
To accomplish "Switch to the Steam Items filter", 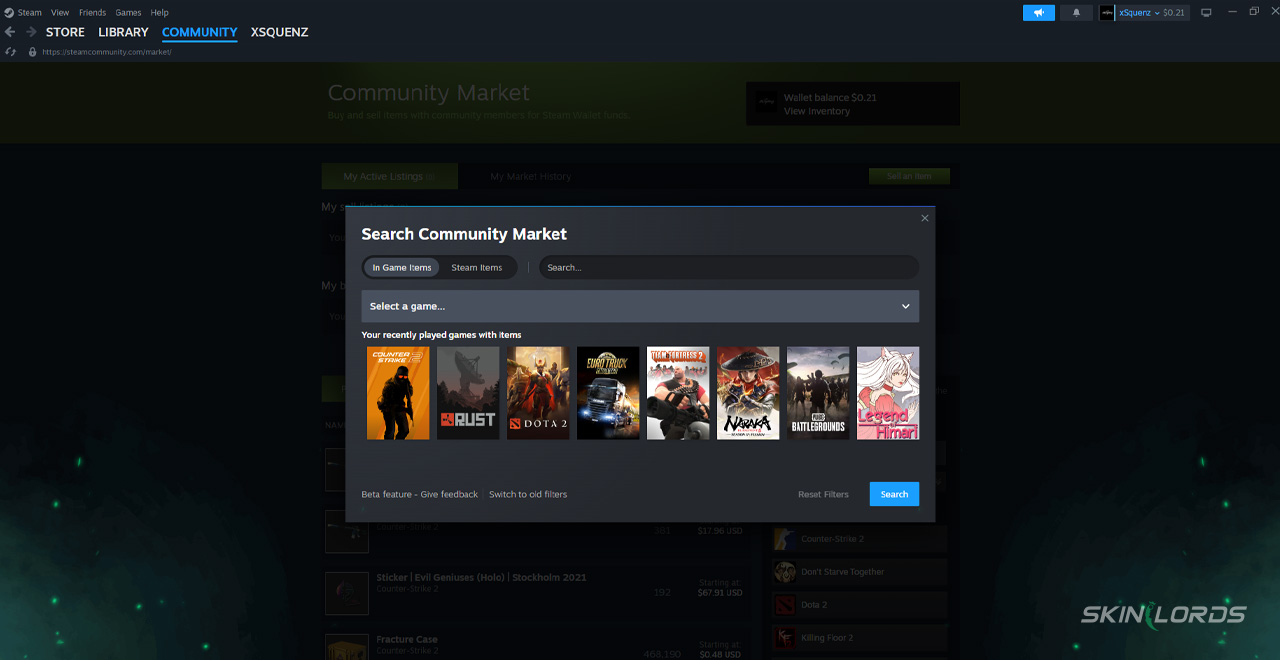I will click(478, 267).
